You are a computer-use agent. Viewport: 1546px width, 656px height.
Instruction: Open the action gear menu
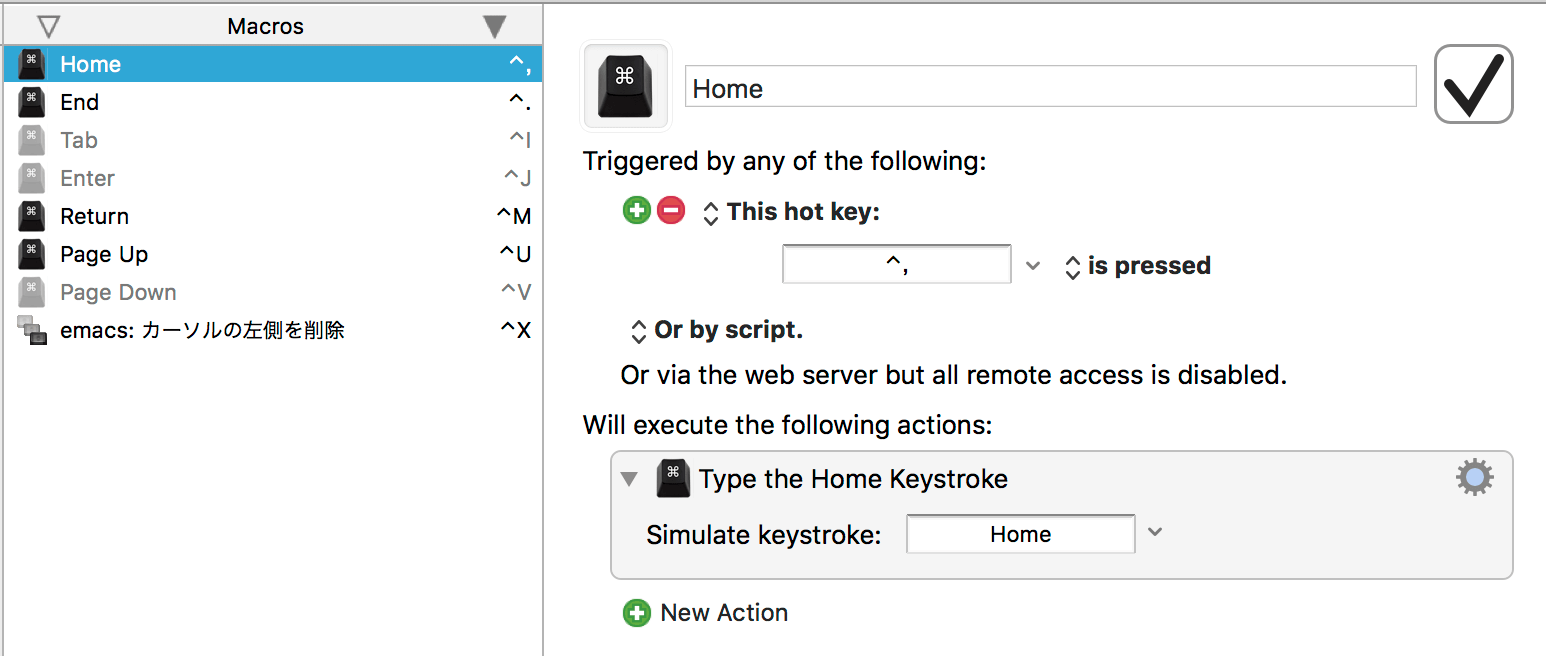[x=1475, y=478]
